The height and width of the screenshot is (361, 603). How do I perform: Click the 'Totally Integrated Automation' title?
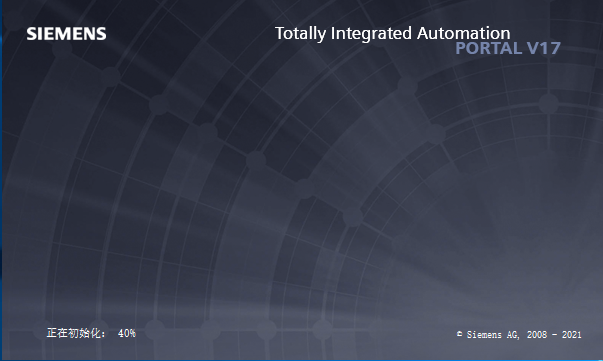[x=393, y=34]
